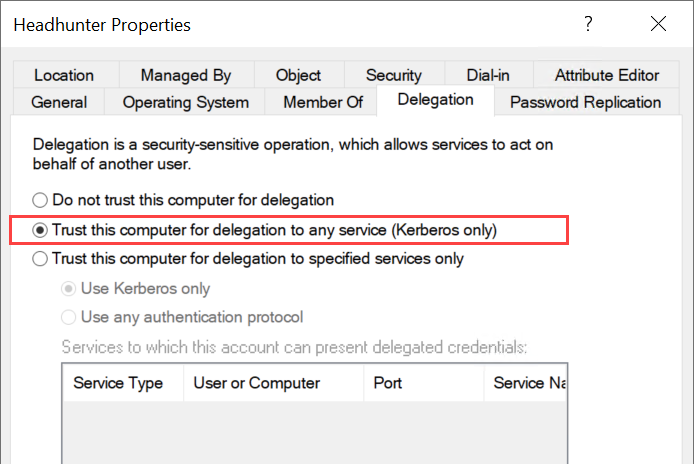Open the Operating System tab
The height and width of the screenshot is (464, 694).
(x=185, y=102)
